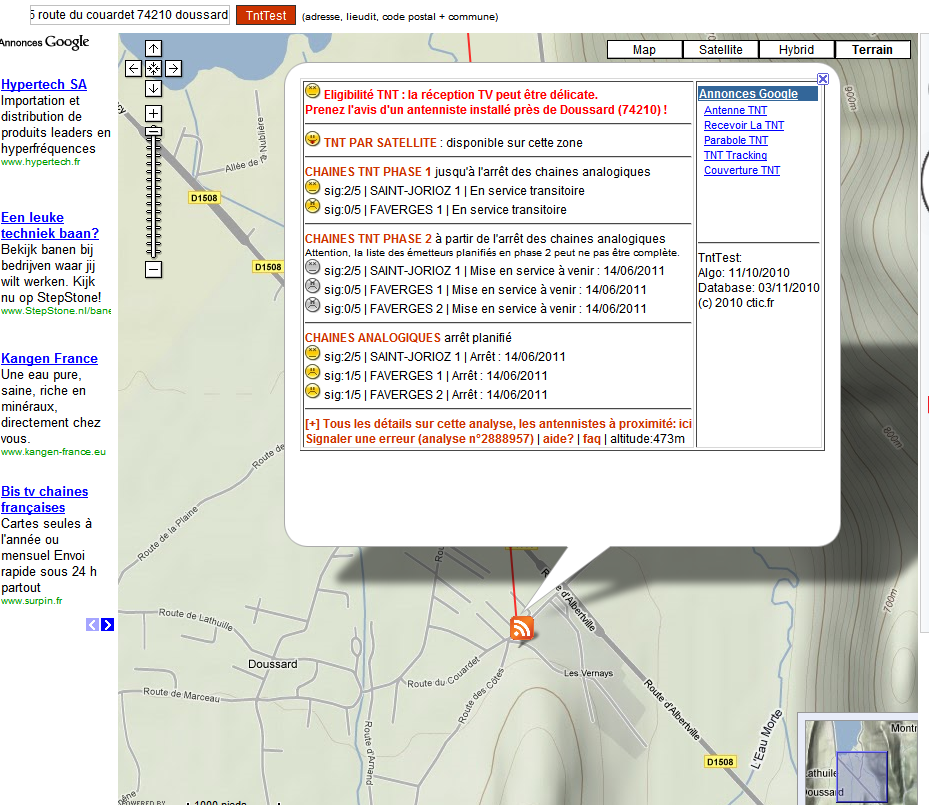The width and height of the screenshot is (929, 805).
Task: Open the Recevoir La TNT link
Action: (x=744, y=126)
